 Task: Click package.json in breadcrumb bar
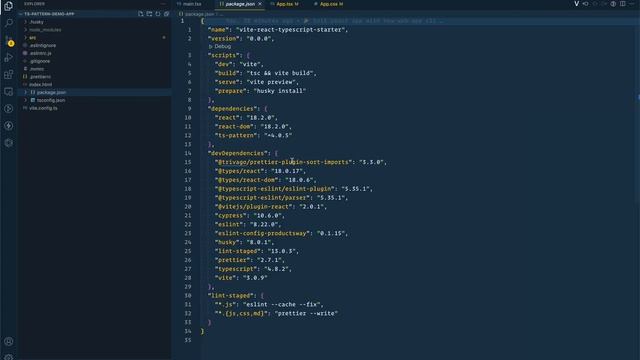click(x=199, y=14)
